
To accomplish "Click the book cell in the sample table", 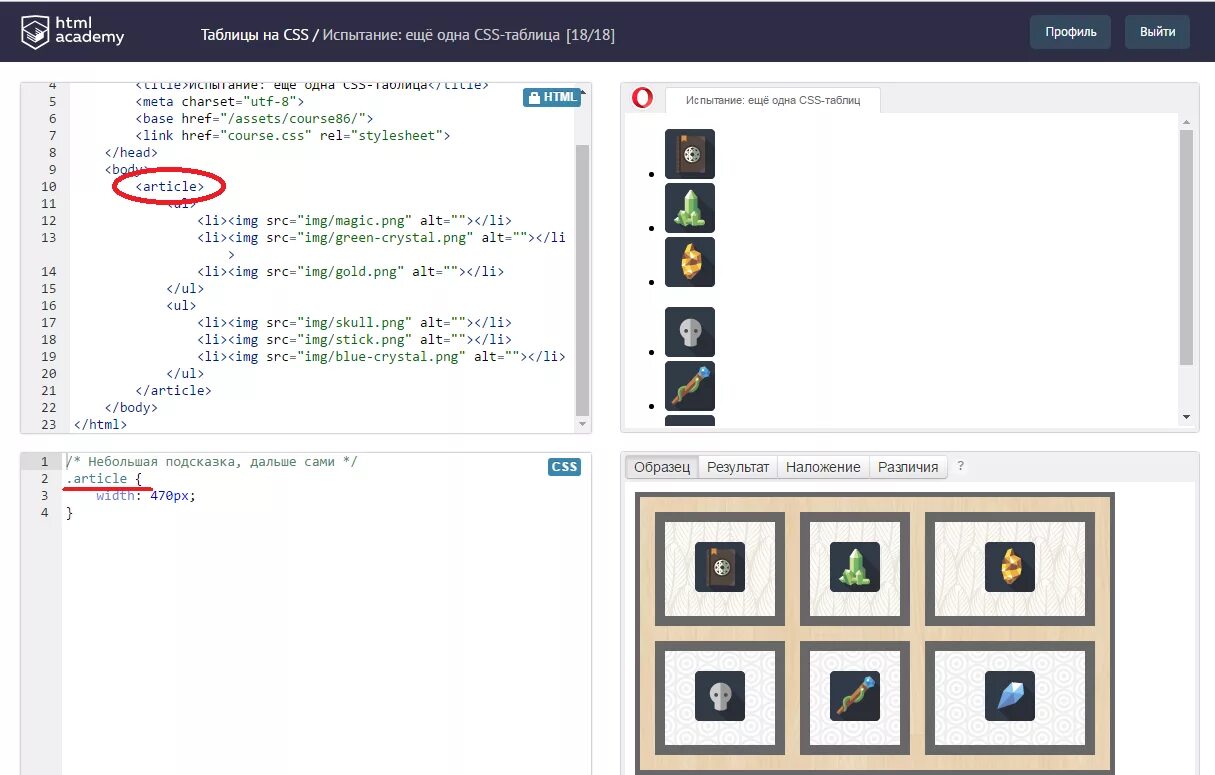I will point(720,568).
